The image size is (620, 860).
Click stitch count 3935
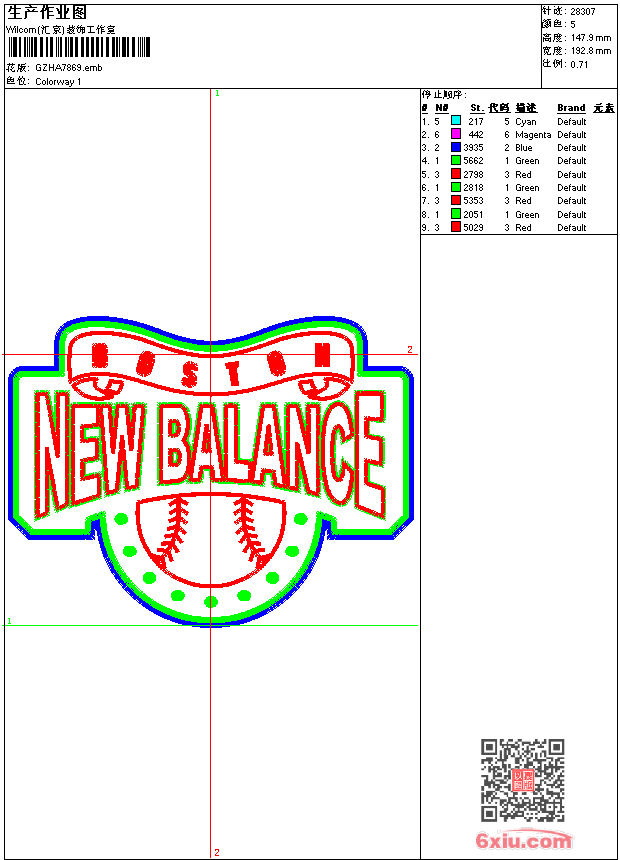pyautogui.click(x=473, y=148)
